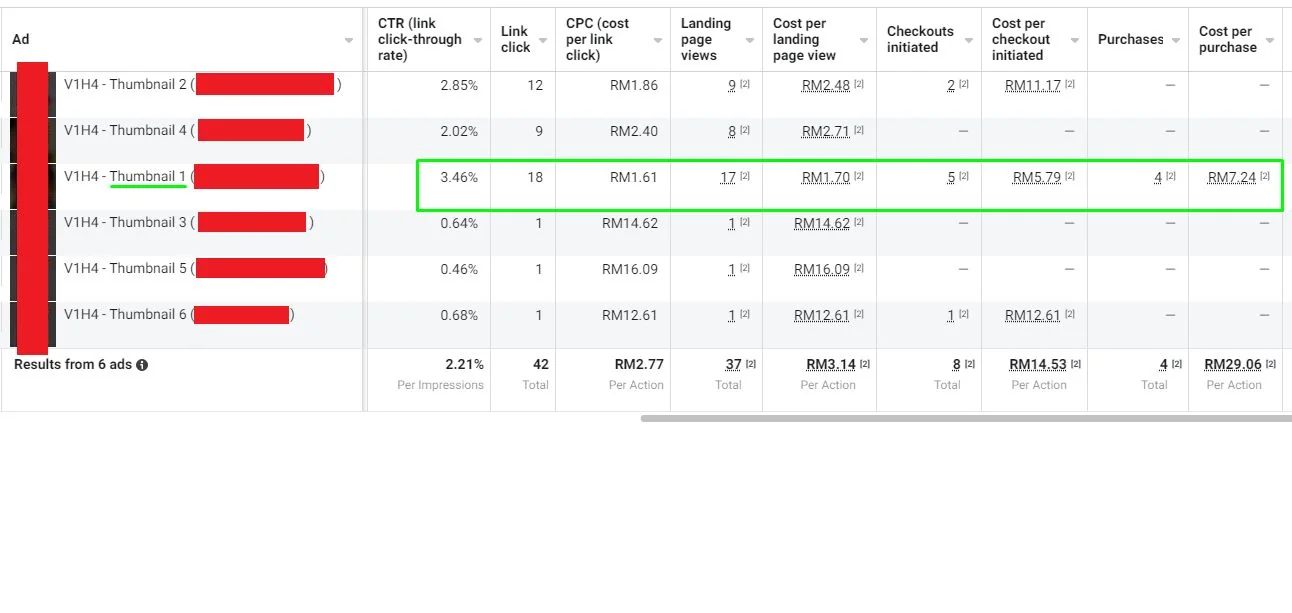Open Cost per checkout initiated dropdown
The height and width of the screenshot is (613, 1292).
coord(1075,41)
